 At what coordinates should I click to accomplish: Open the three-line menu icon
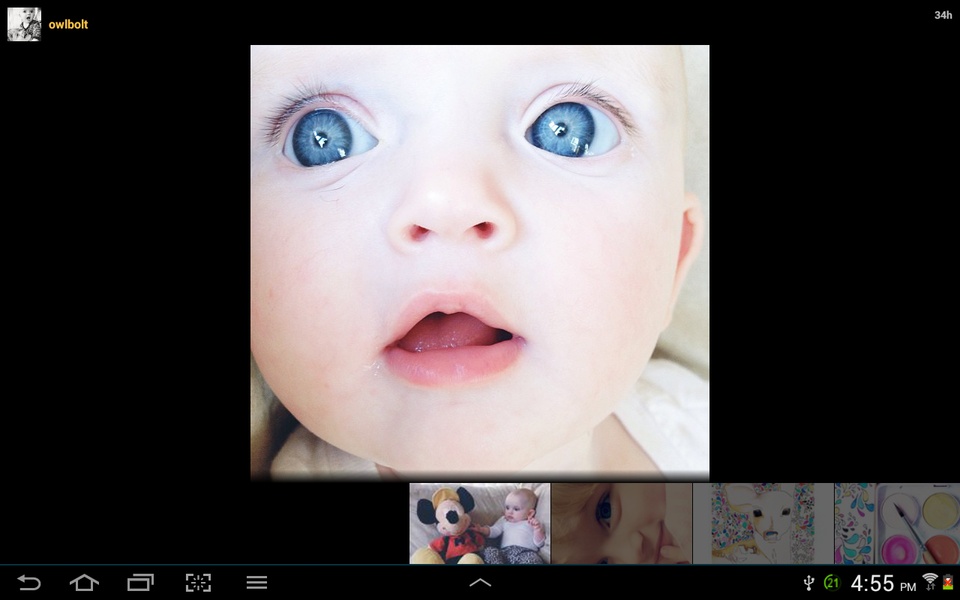[257, 582]
